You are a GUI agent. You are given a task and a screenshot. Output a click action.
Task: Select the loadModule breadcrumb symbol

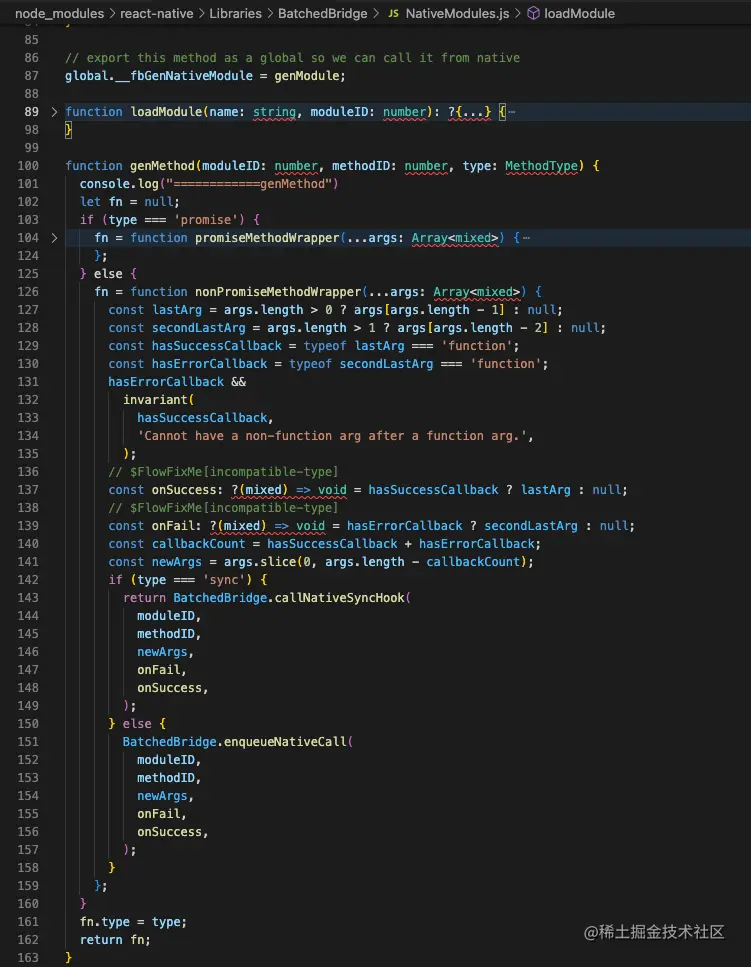coord(579,13)
